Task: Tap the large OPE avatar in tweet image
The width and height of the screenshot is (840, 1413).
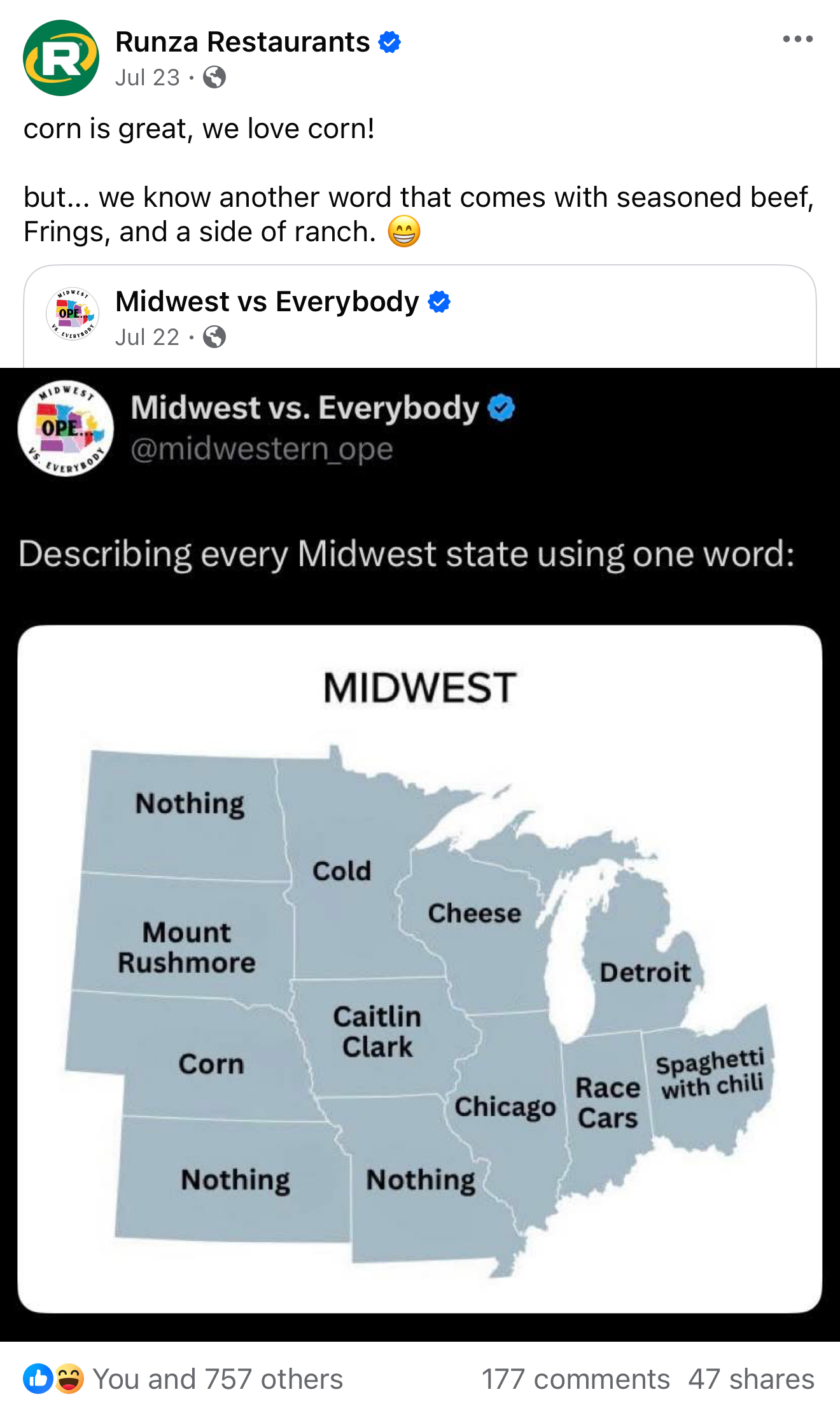Action: (66, 428)
